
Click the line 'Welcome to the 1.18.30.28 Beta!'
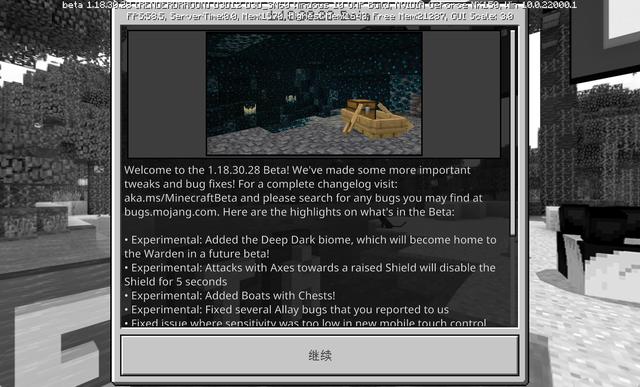click(x=207, y=170)
